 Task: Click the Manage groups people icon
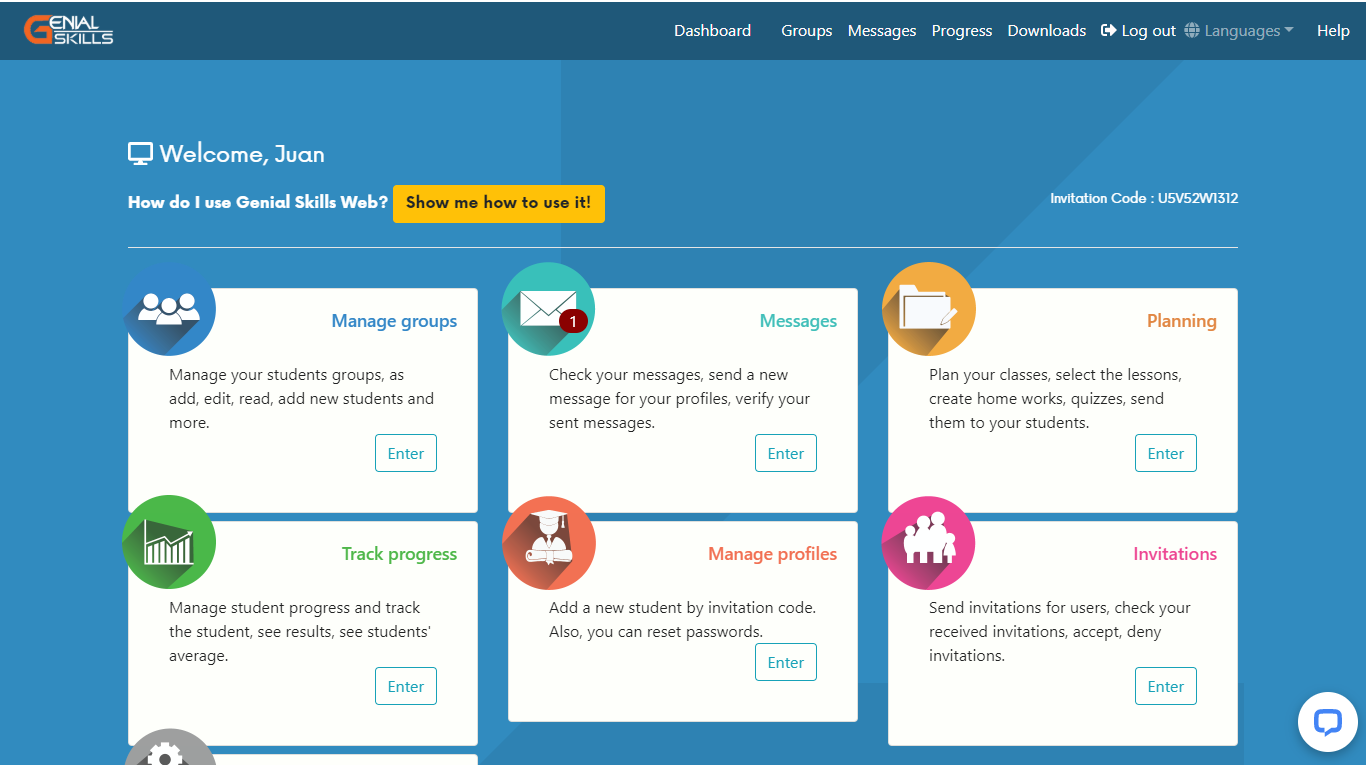click(169, 309)
